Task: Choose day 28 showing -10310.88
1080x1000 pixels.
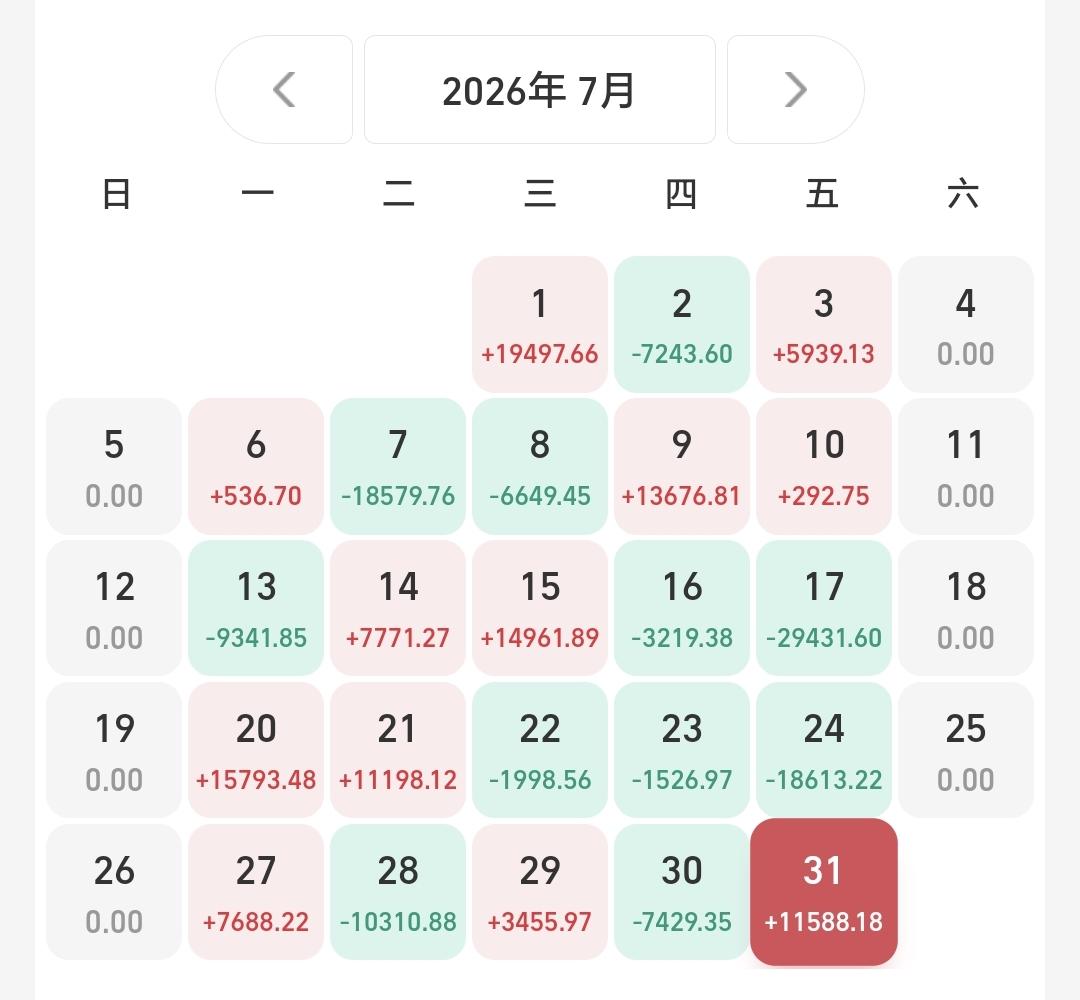Action: (398, 892)
